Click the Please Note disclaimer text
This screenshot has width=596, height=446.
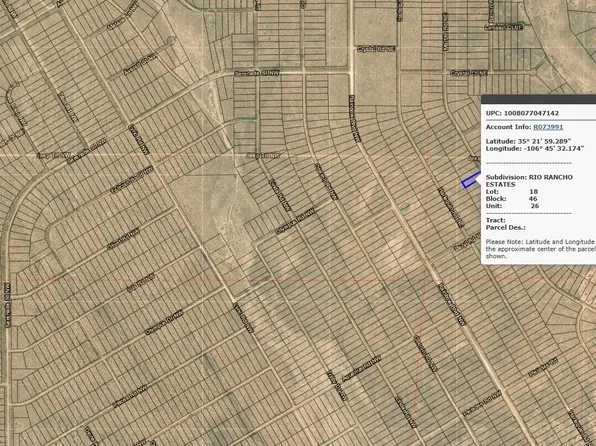click(541, 249)
